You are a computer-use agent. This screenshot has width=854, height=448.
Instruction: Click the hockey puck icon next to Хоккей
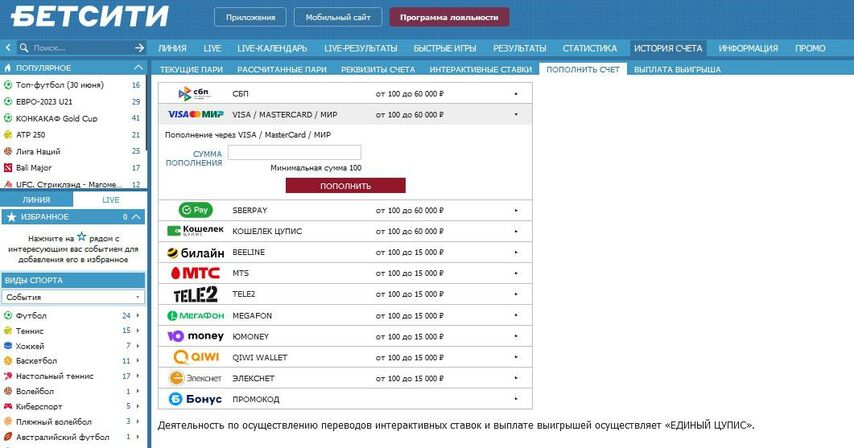tap(8, 346)
